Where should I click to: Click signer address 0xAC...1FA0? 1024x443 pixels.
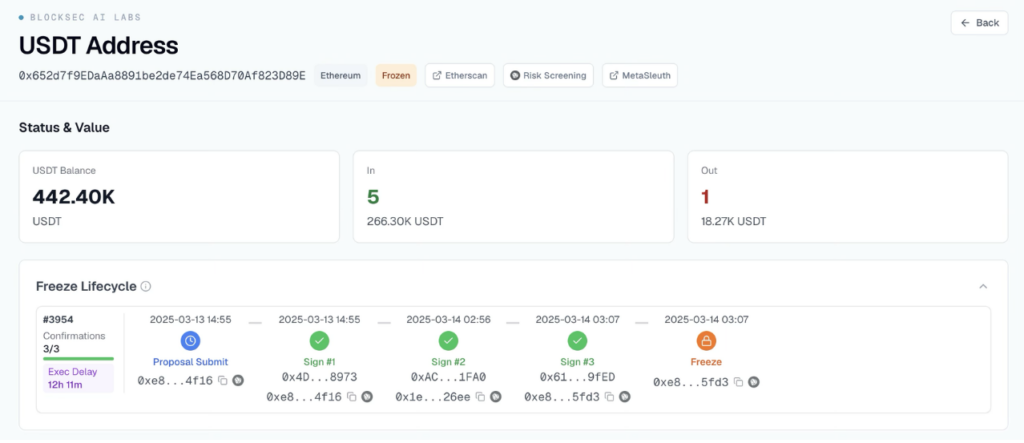(x=448, y=378)
